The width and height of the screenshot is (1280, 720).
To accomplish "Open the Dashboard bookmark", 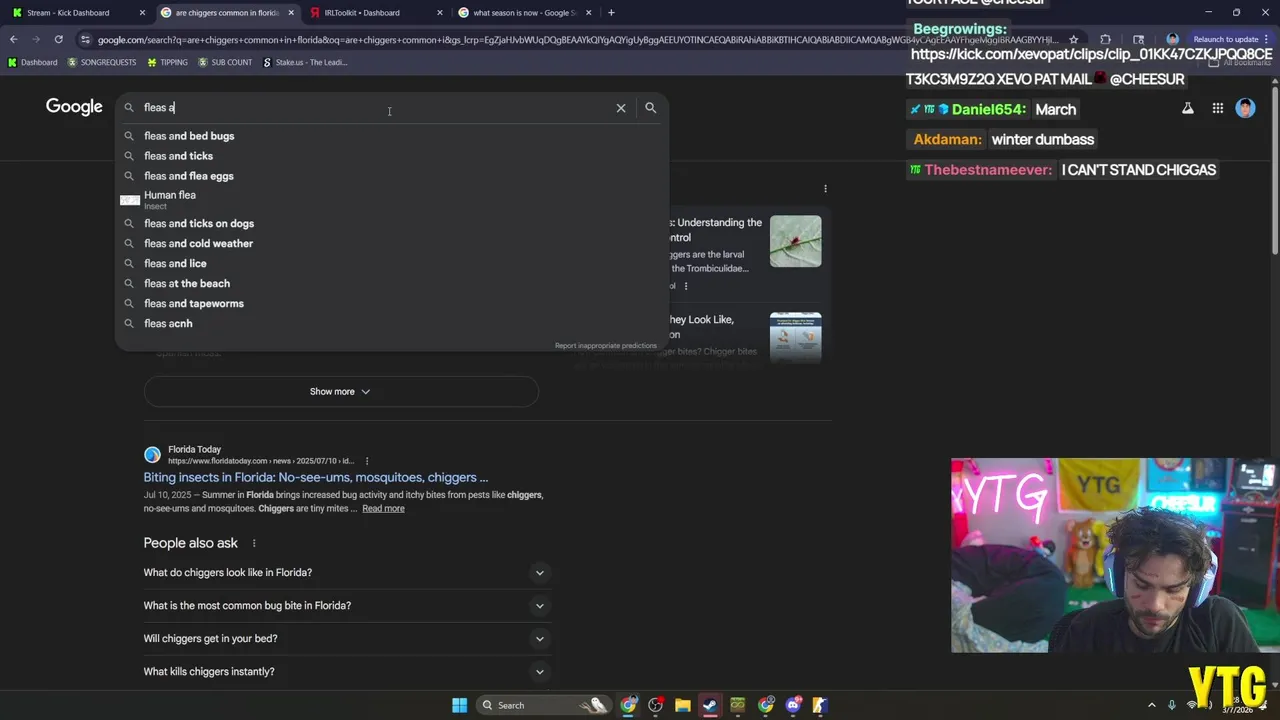I will click(x=33, y=62).
